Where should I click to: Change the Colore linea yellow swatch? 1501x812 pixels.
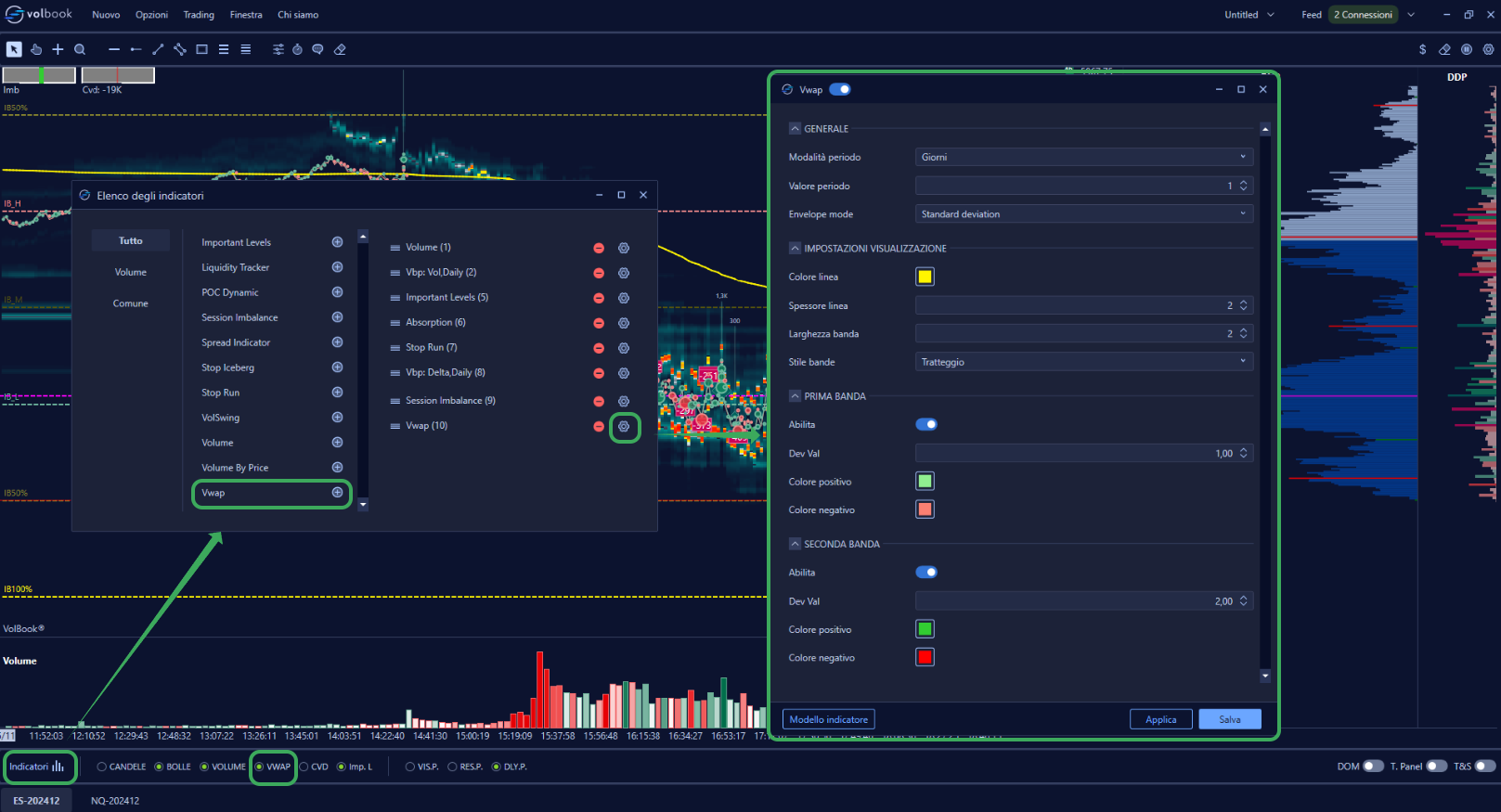coord(925,277)
